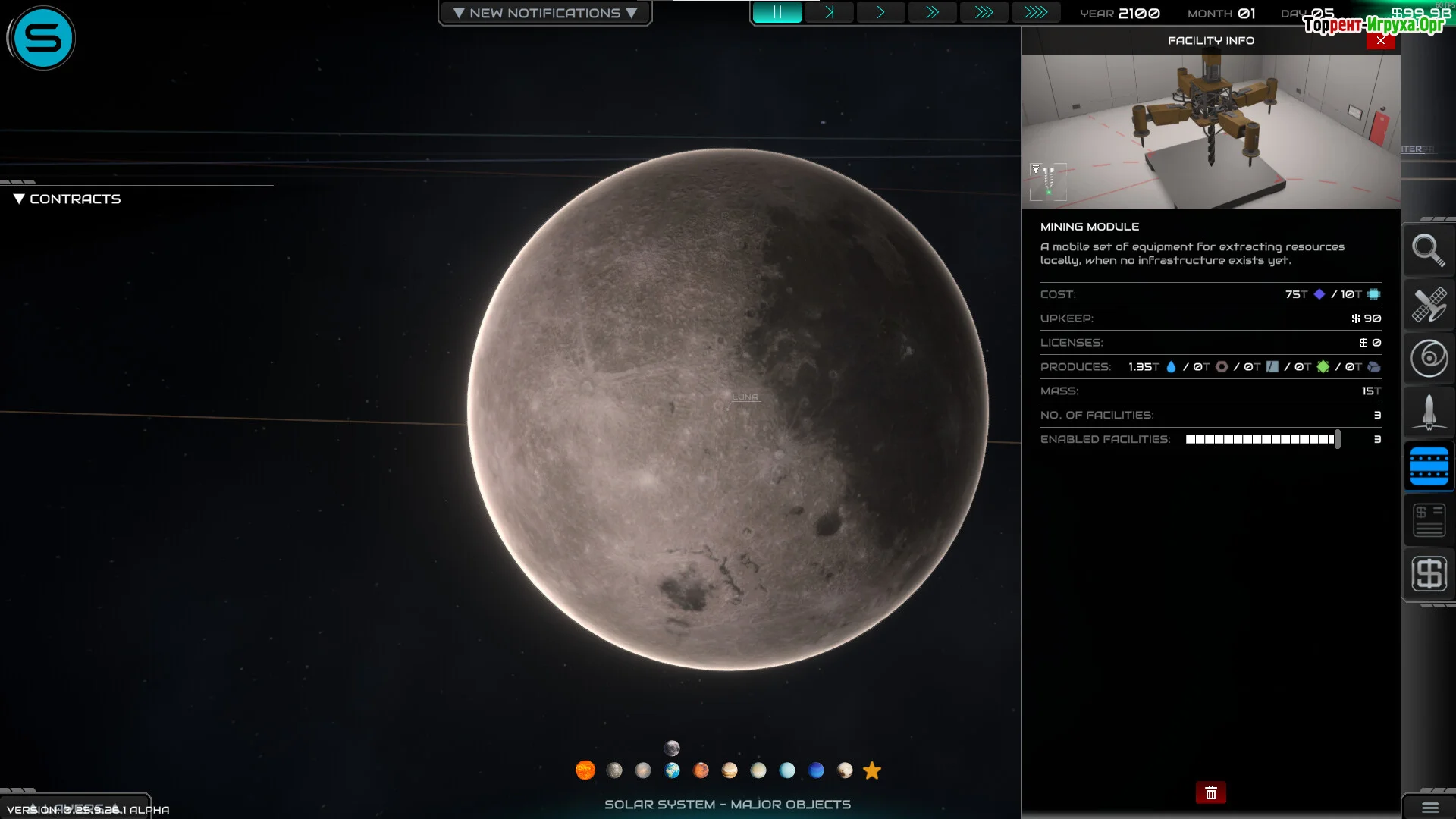Toggle the blue facilities panel button
The height and width of the screenshot is (819, 1456).
[1429, 466]
